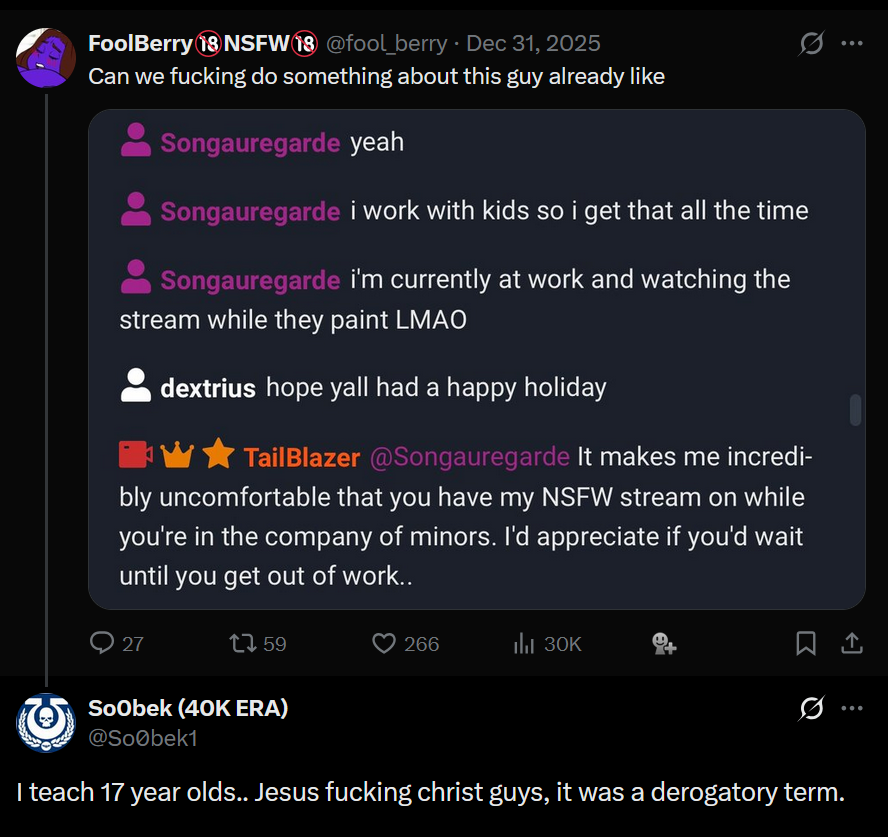Click the TailBlazer username in chat
Screen dimensions: 888x837
point(301,457)
